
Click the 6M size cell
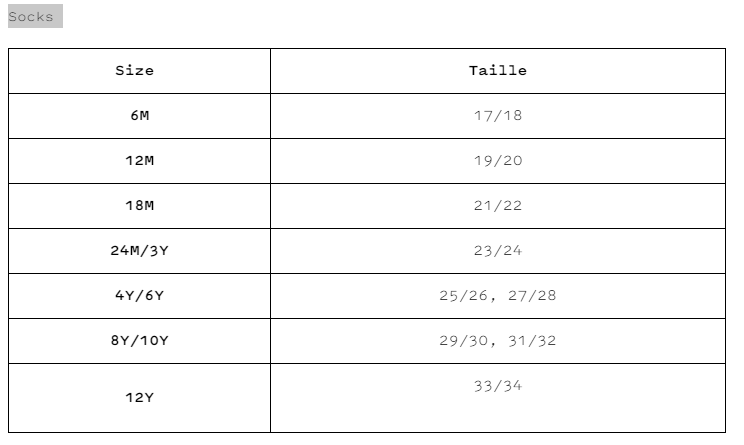(x=139, y=116)
